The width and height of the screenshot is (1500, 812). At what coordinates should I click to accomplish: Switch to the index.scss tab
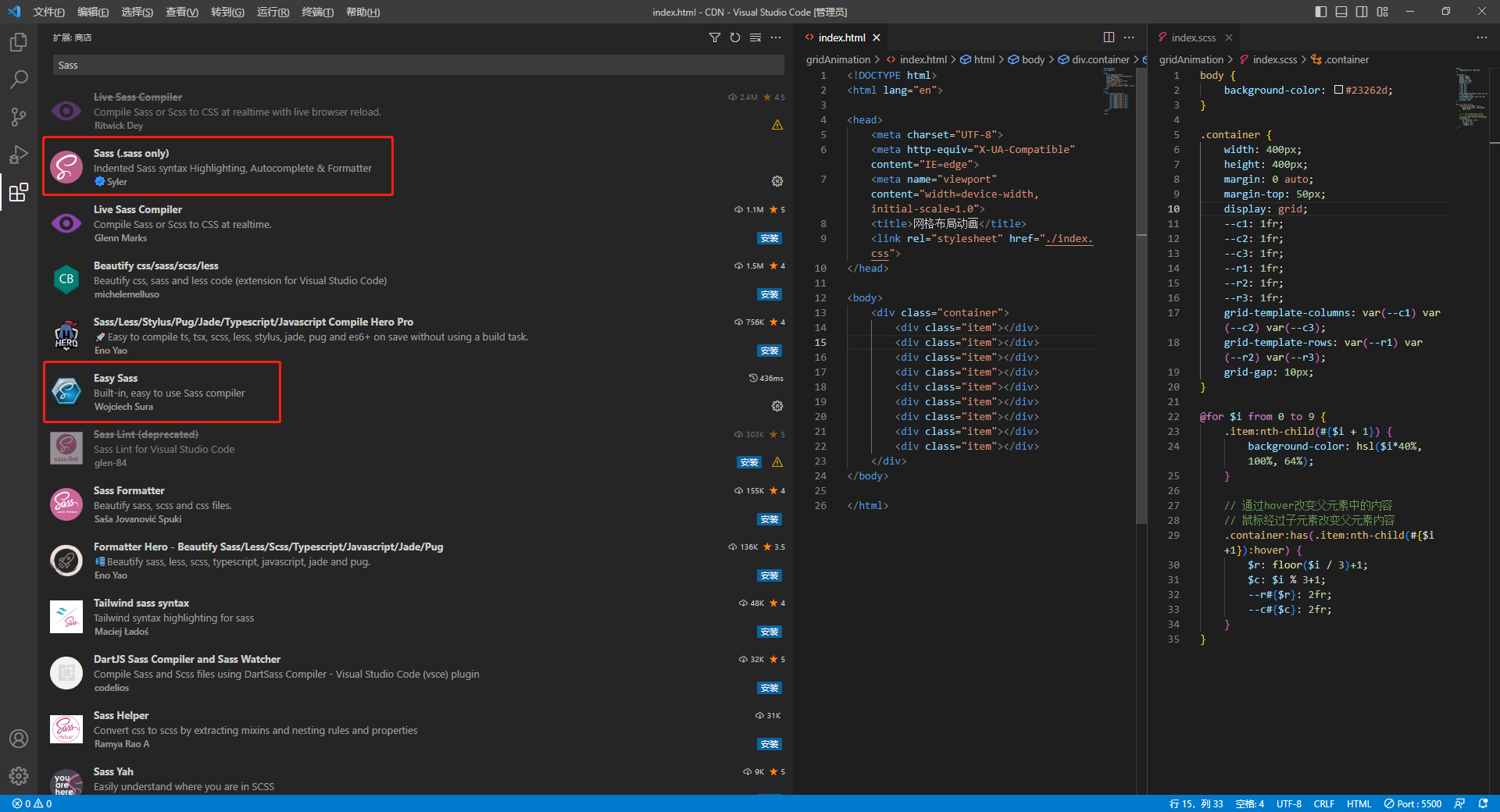tap(1193, 37)
